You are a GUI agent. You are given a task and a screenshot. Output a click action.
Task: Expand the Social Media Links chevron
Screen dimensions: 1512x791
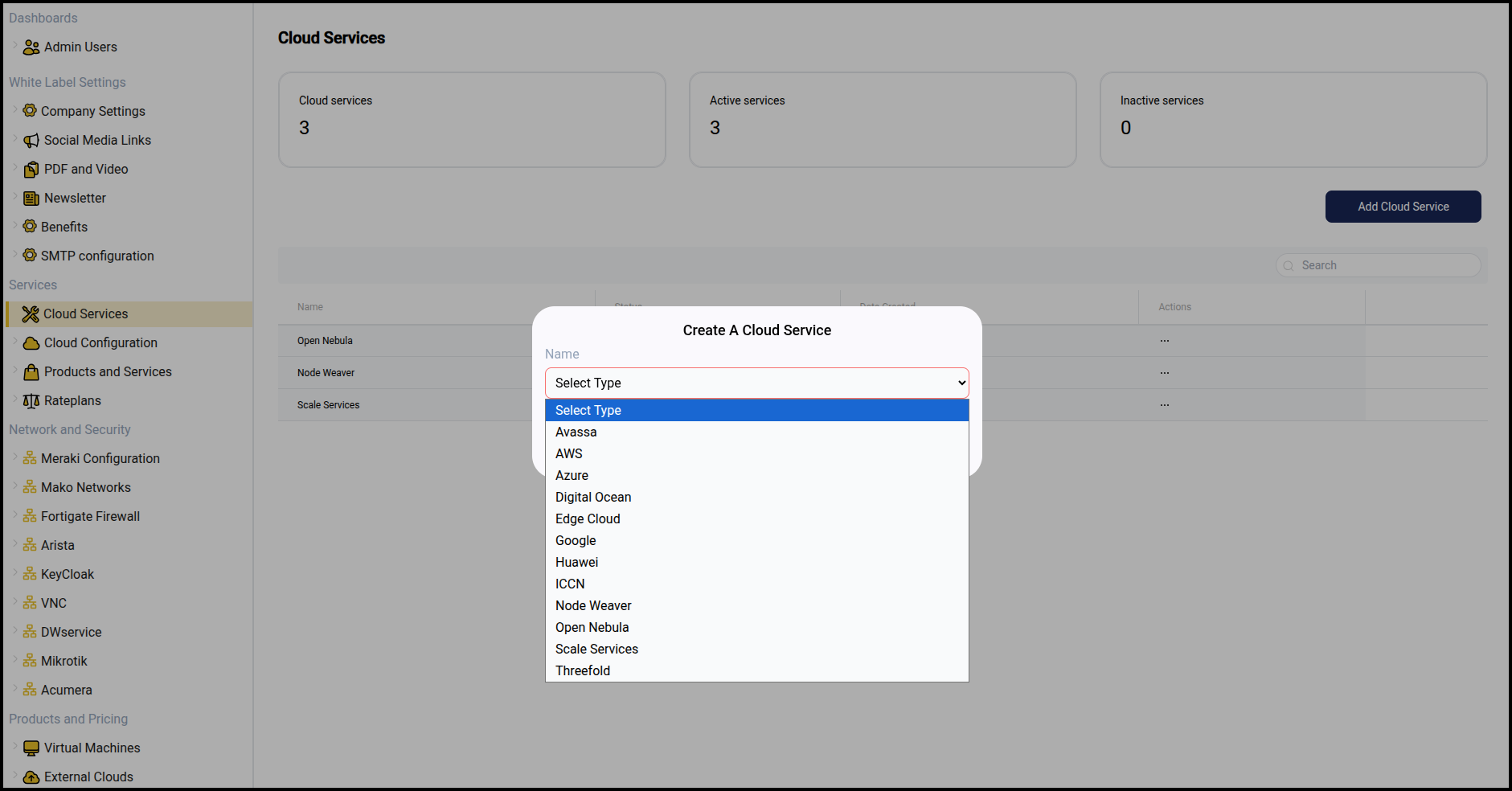click(x=15, y=139)
